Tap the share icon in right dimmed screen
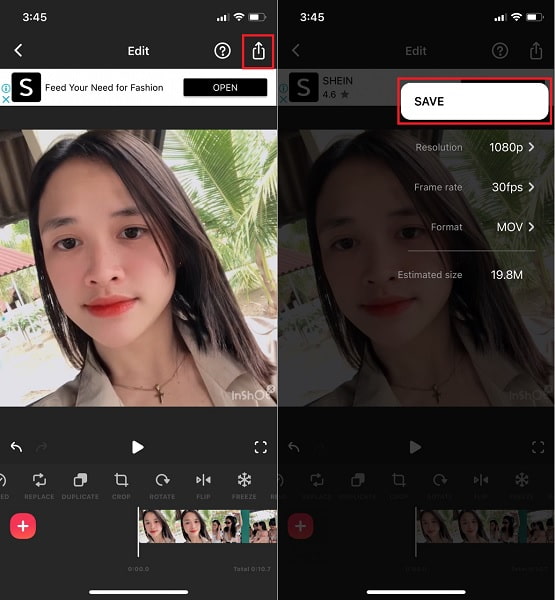 click(536, 51)
